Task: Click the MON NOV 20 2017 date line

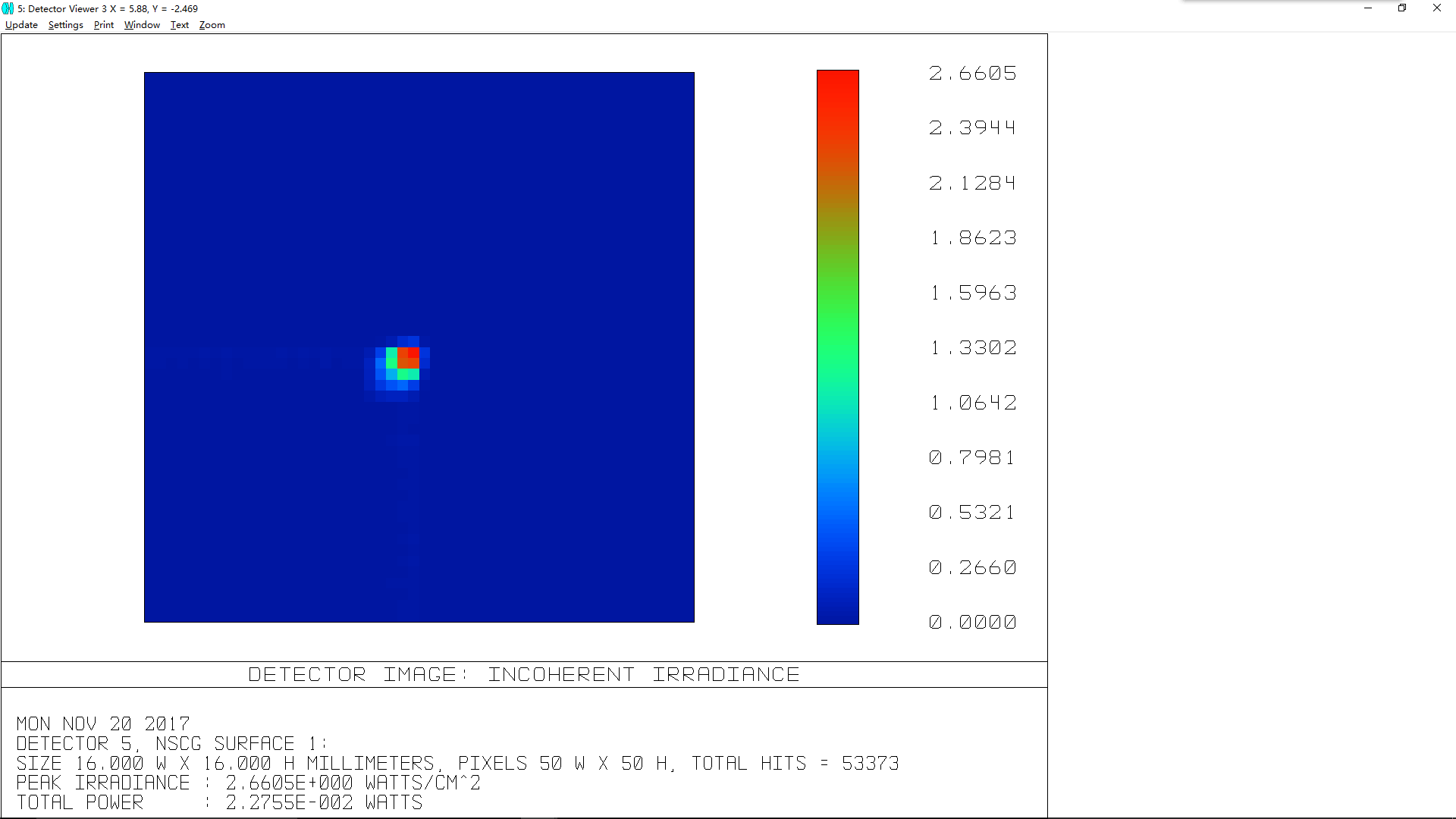Action: point(103,724)
